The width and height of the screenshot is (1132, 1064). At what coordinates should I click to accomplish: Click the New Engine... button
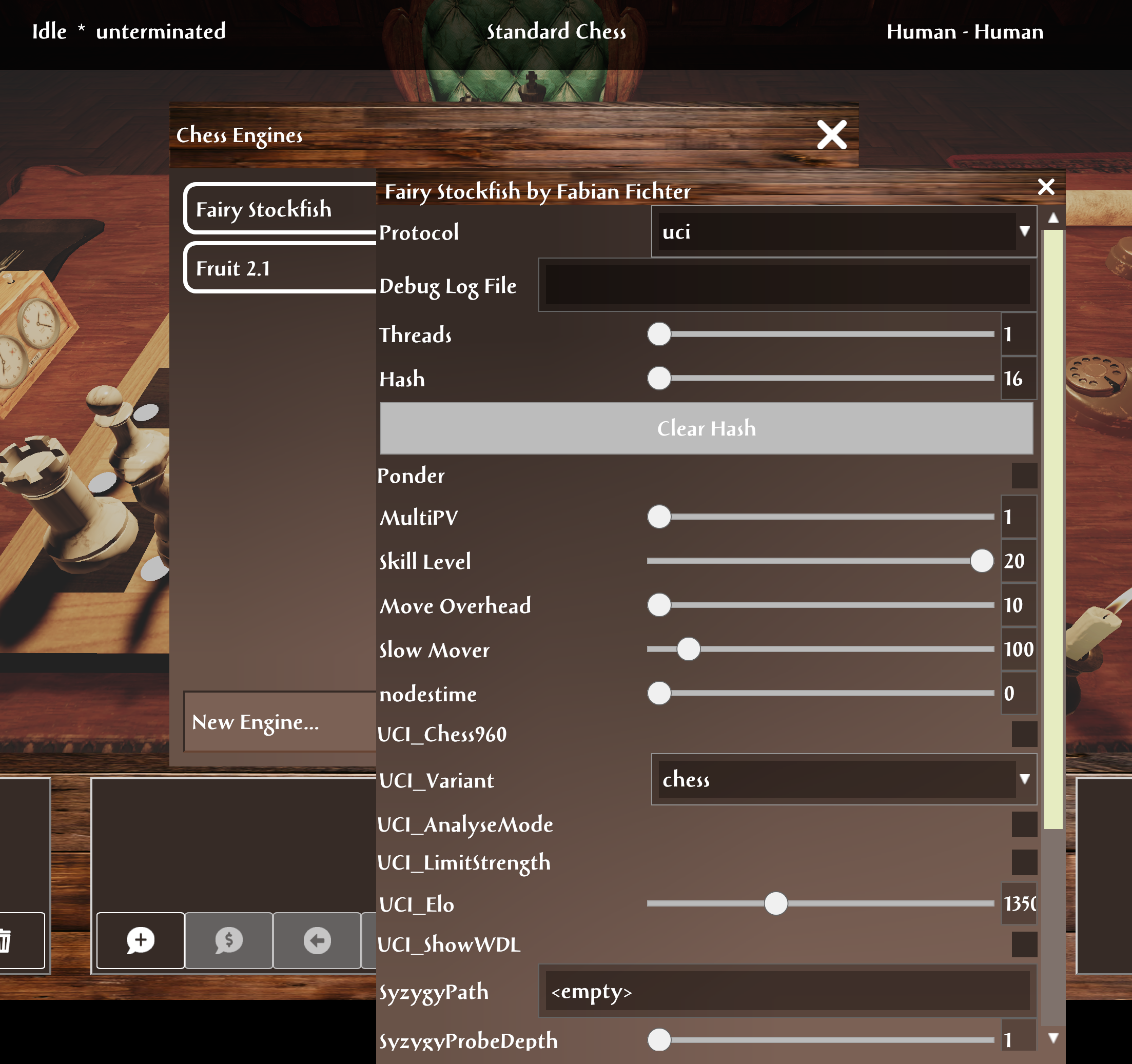[280, 722]
